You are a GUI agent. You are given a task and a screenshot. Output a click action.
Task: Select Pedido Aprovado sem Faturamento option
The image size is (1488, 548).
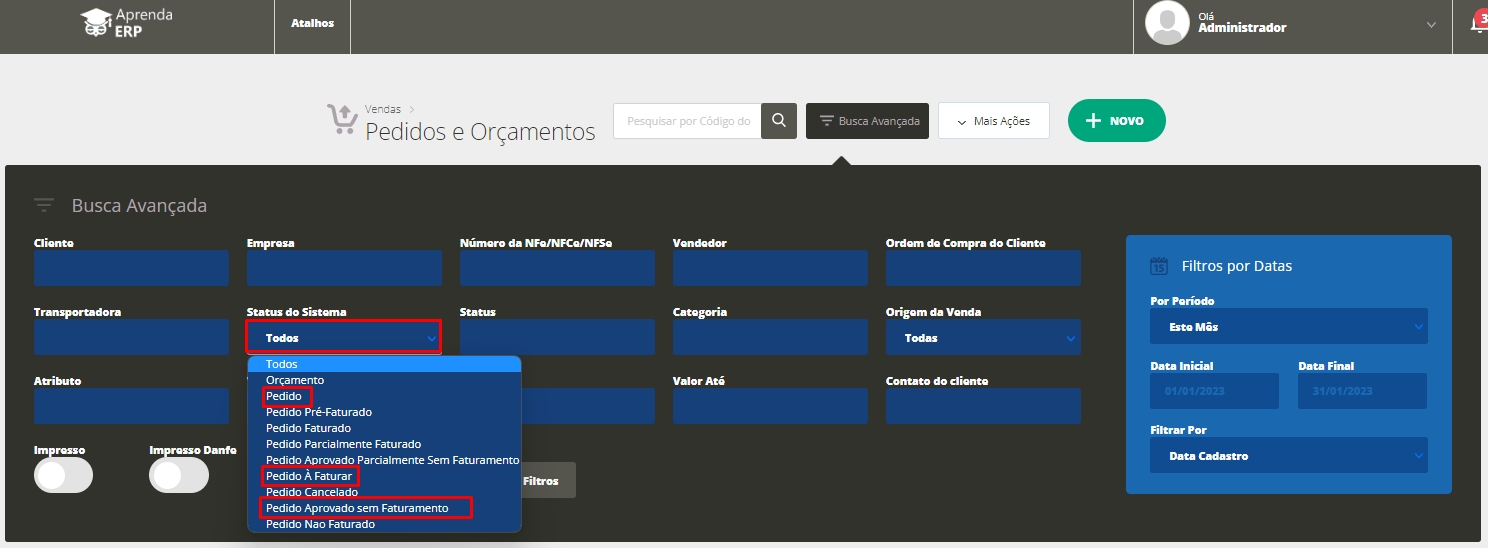coord(357,508)
